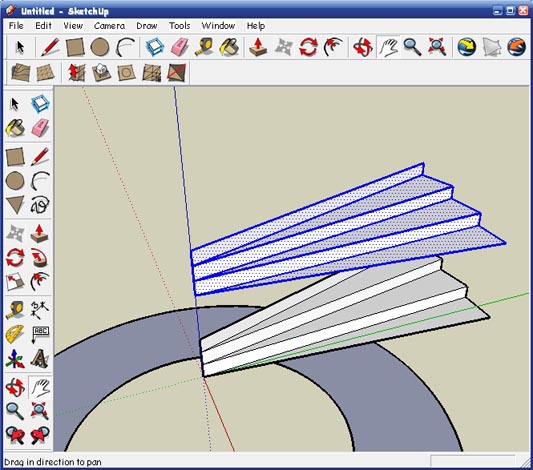
Task: Click Zoom Extents in the top toolbar
Action: pos(437,47)
